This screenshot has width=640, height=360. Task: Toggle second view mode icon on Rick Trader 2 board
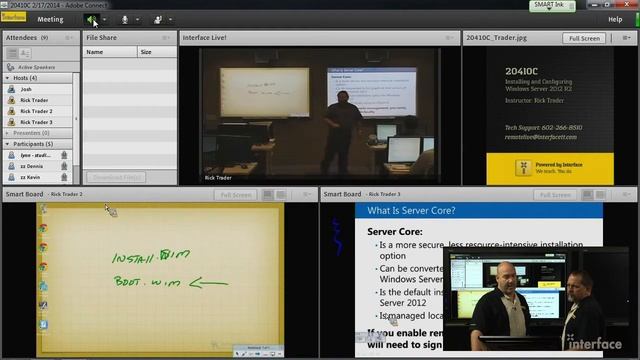[x=281, y=195]
